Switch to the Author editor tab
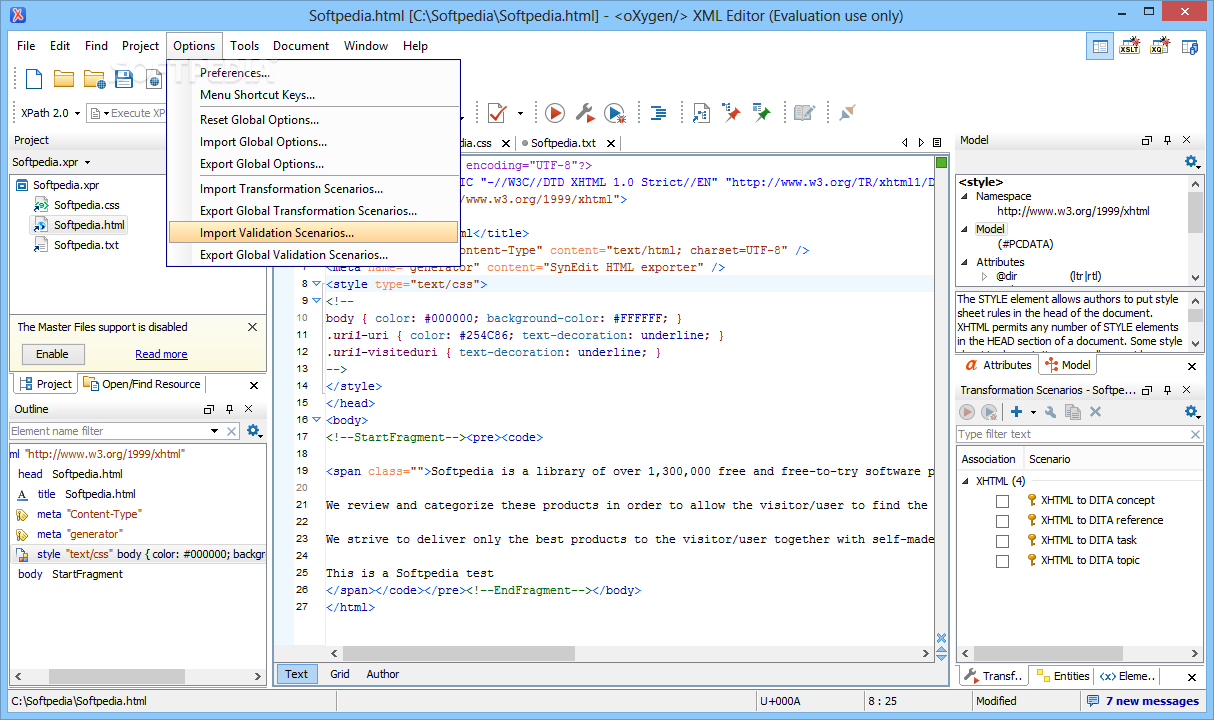 pos(383,674)
